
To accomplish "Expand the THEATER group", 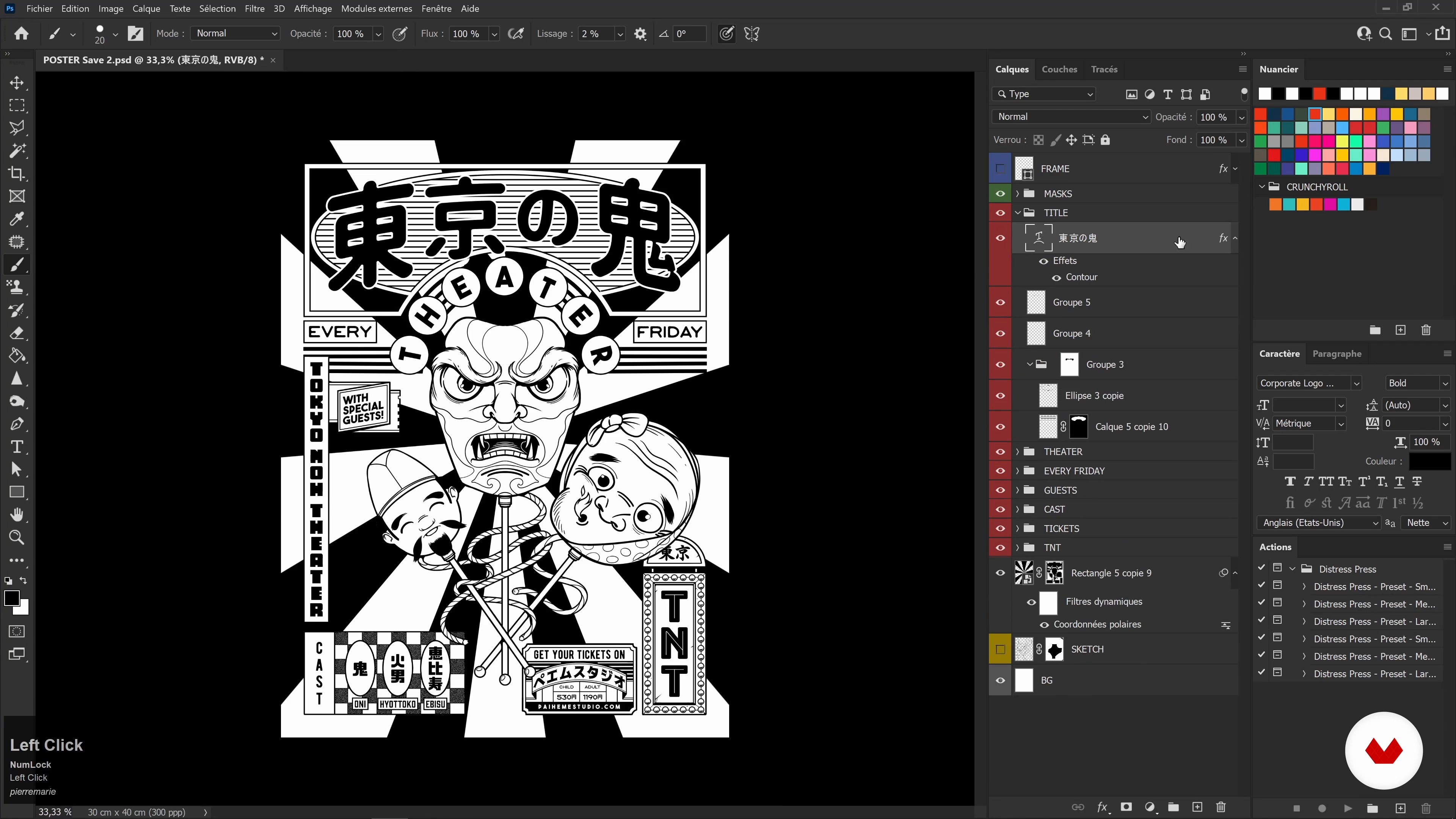I will pos(1017,452).
